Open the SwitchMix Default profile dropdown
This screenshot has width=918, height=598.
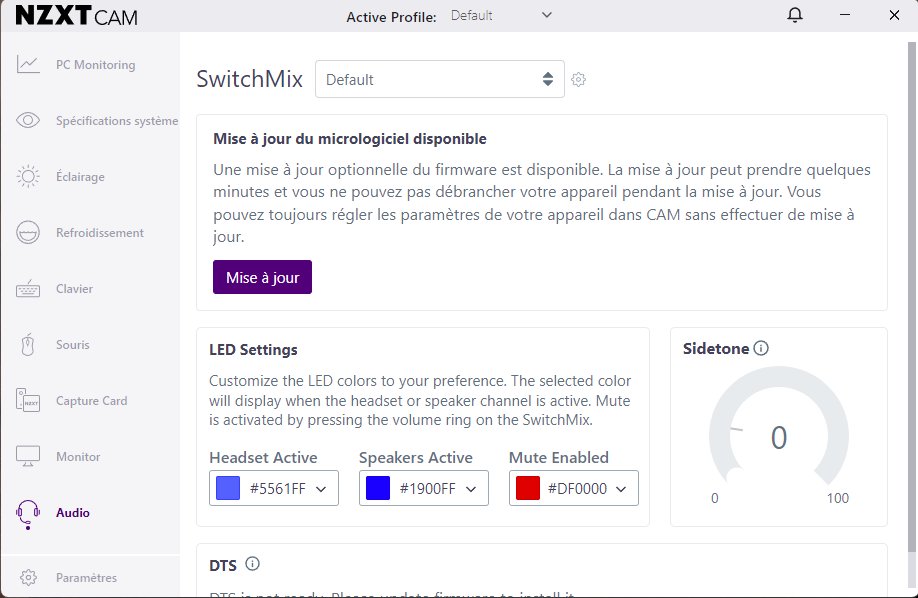point(440,80)
